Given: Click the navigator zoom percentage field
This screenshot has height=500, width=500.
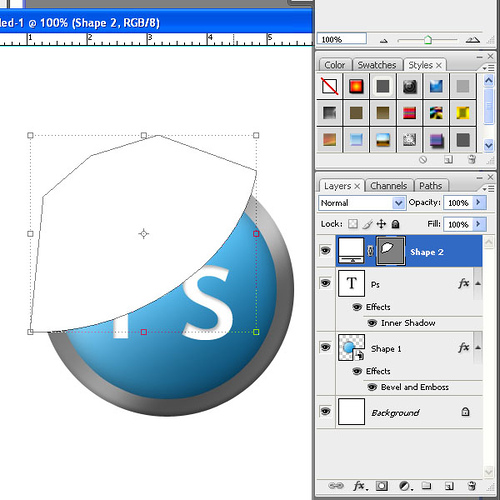Looking at the screenshot, I should coord(341,39).
